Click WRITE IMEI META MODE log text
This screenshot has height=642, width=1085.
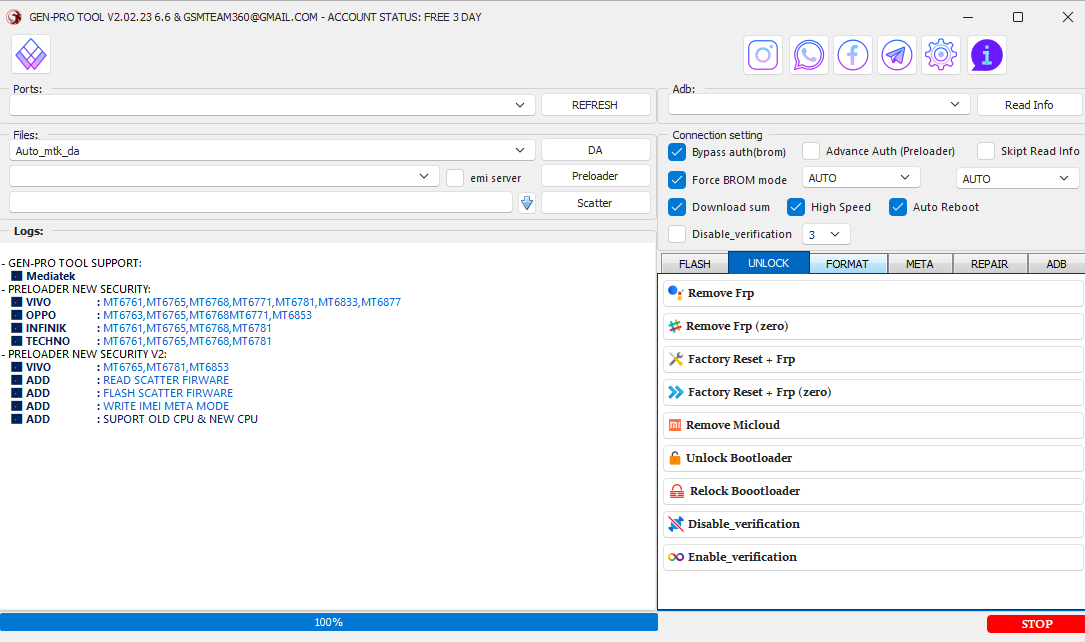coord(166,406)
